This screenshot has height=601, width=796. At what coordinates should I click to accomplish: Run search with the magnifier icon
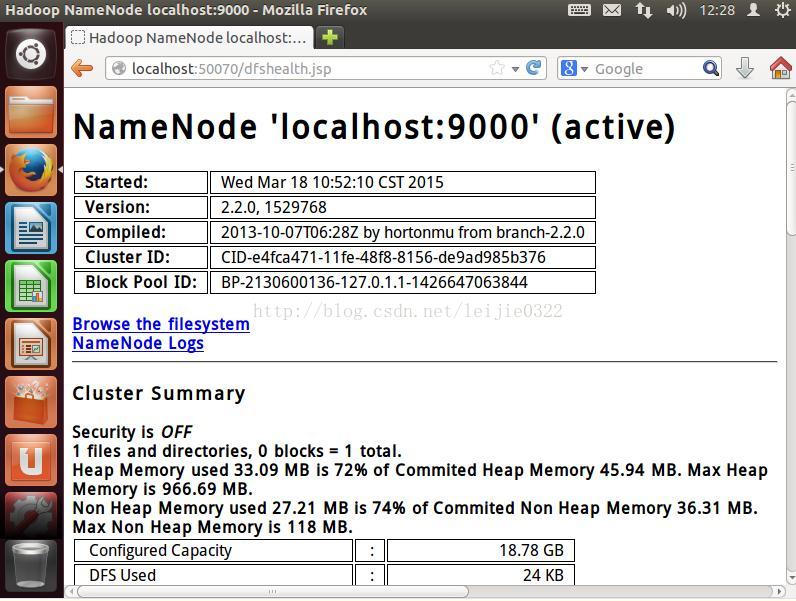point(711,68)
